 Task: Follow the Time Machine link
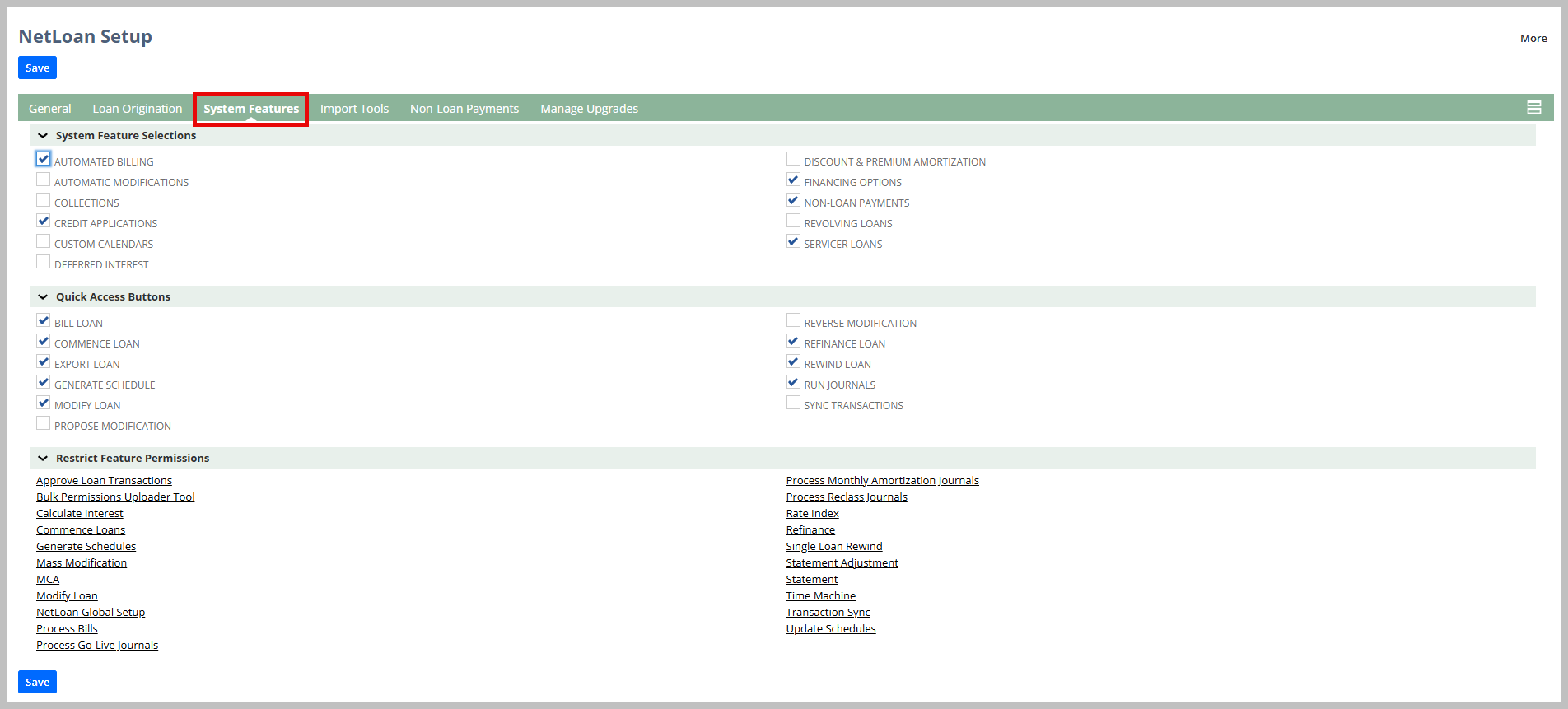pyautogui.click(x=820, y=596)
